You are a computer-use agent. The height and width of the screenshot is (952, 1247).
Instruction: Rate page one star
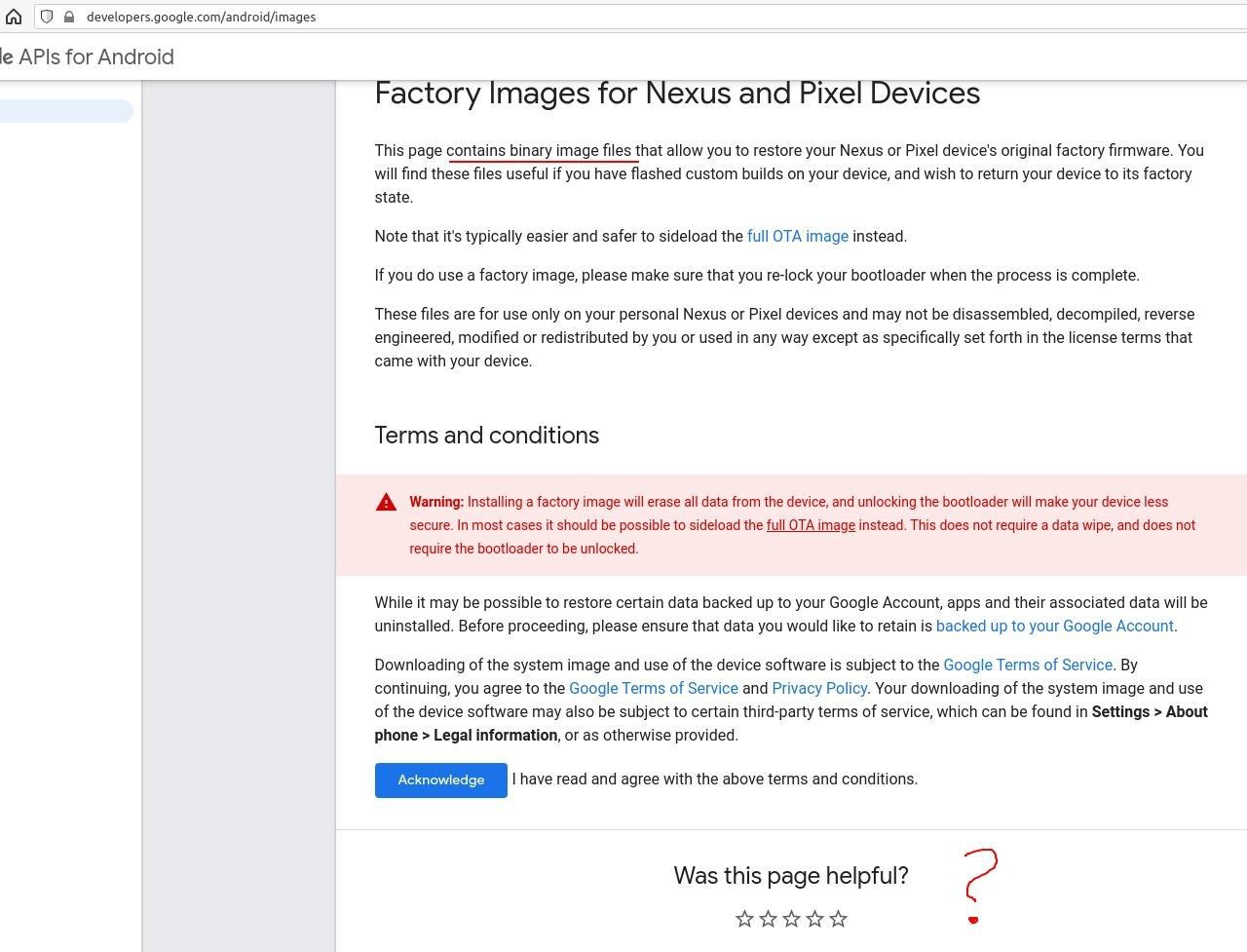point(744,919)
